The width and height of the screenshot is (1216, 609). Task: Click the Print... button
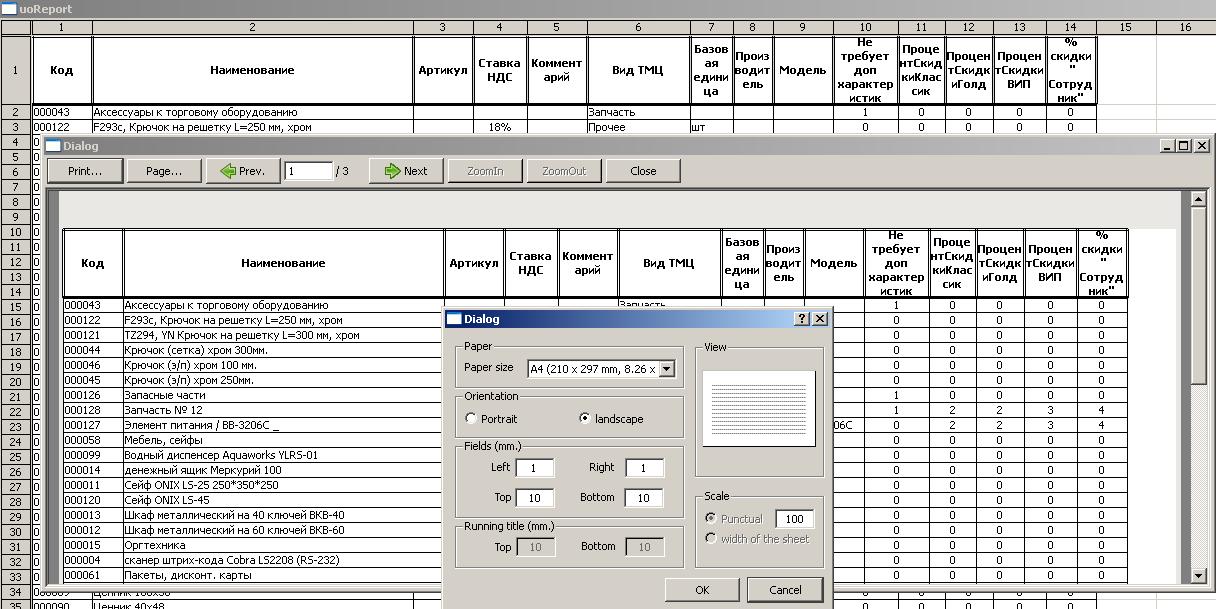[x=85, y=171]
